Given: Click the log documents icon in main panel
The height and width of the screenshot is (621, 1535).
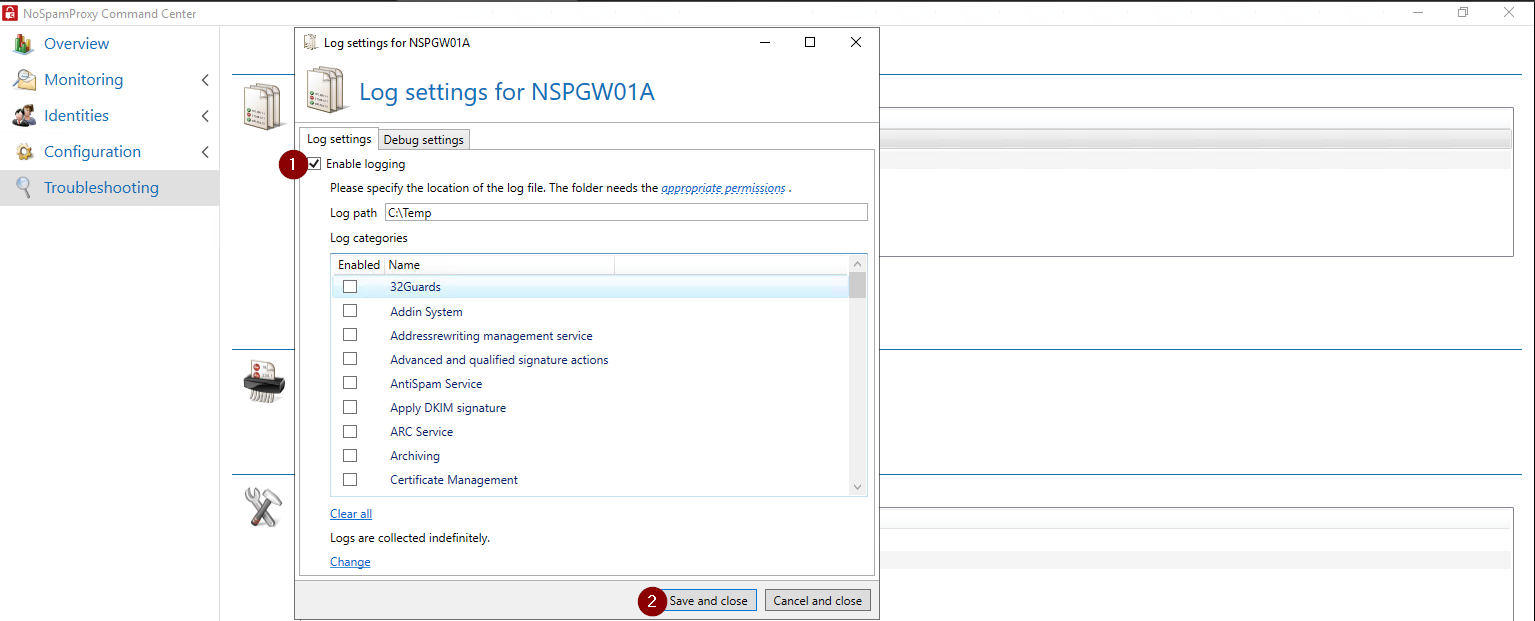Looking at the screenshot, I should [264, 106].
